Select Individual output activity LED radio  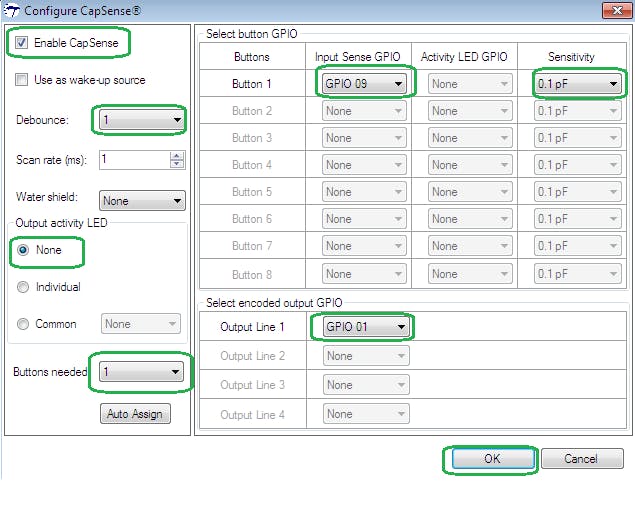pyautogui.click(x=23, y=287)
